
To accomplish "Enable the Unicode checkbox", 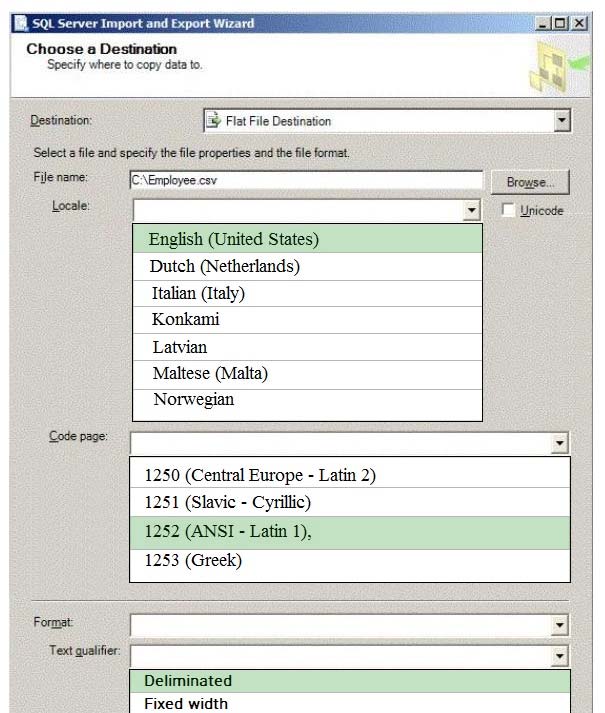I will [x=508, y=210].
